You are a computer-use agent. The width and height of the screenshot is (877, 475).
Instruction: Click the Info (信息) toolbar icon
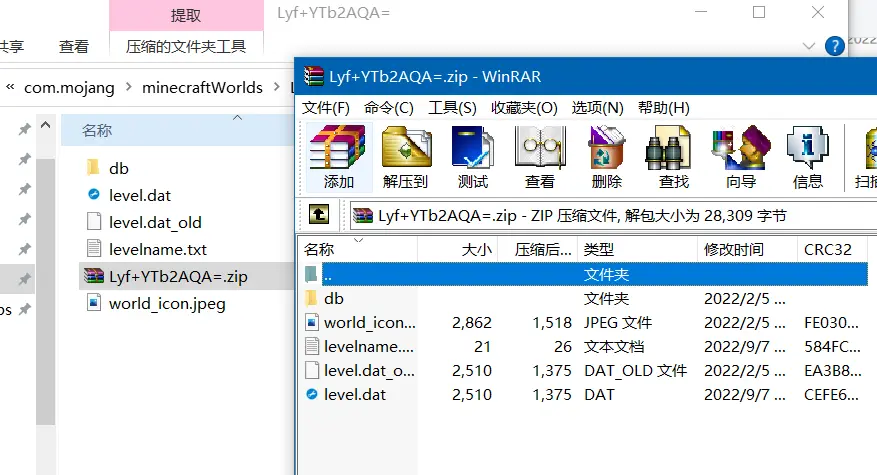click(808, 148)
